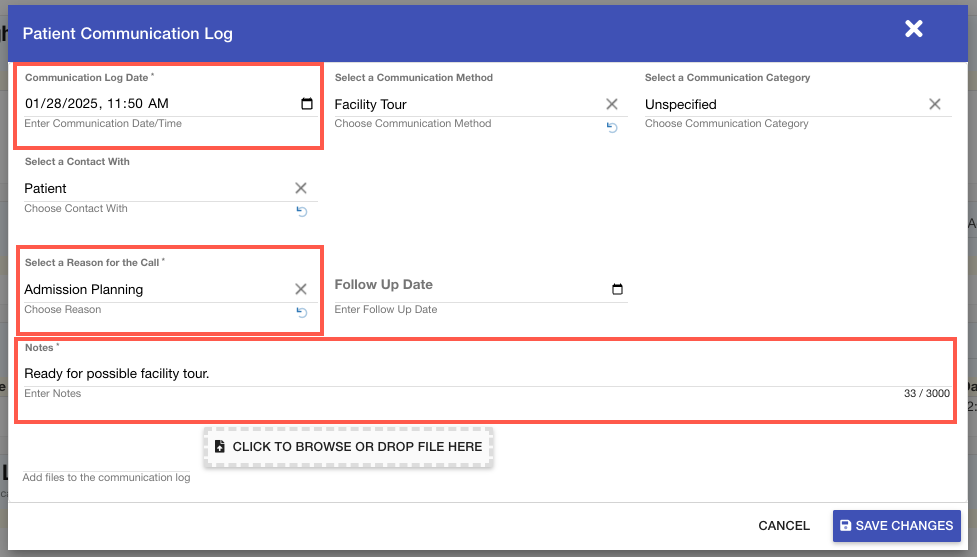Viewport: 977px width, 557px height.
Task: Save changes to the communication log
Action: 896,525
